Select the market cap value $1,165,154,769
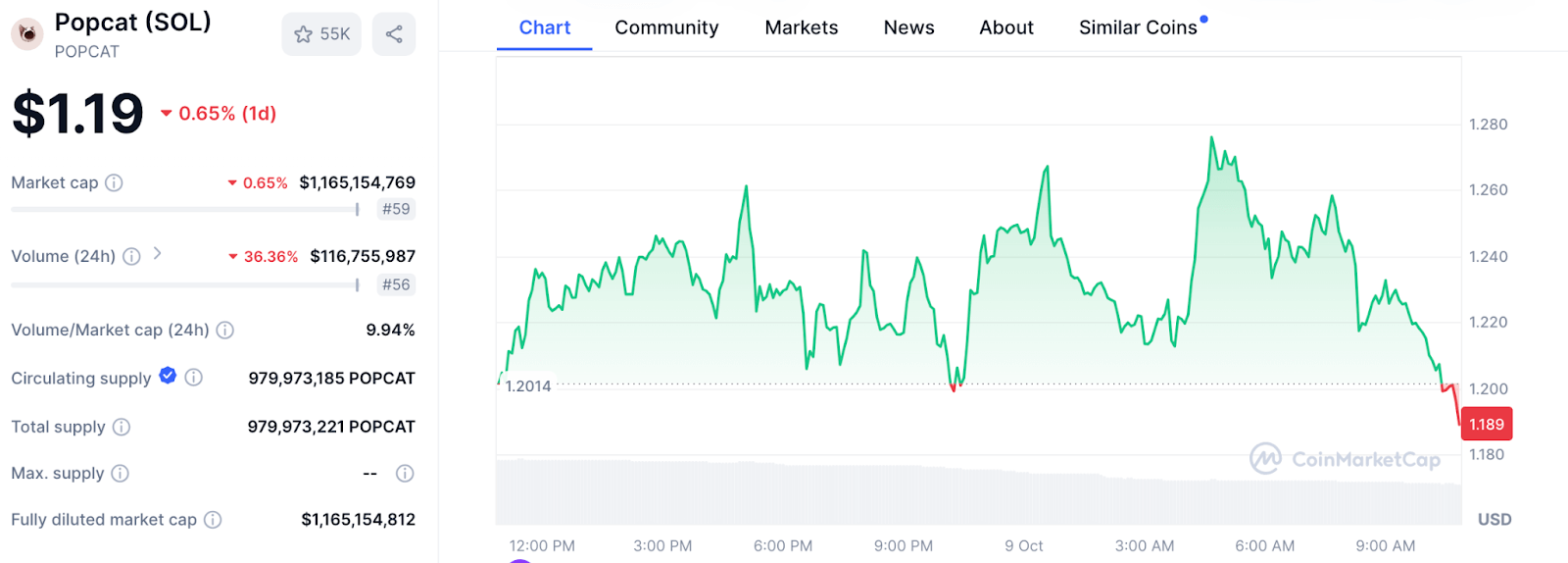The height and width of the screenshot is (563, 1568). 358,182
